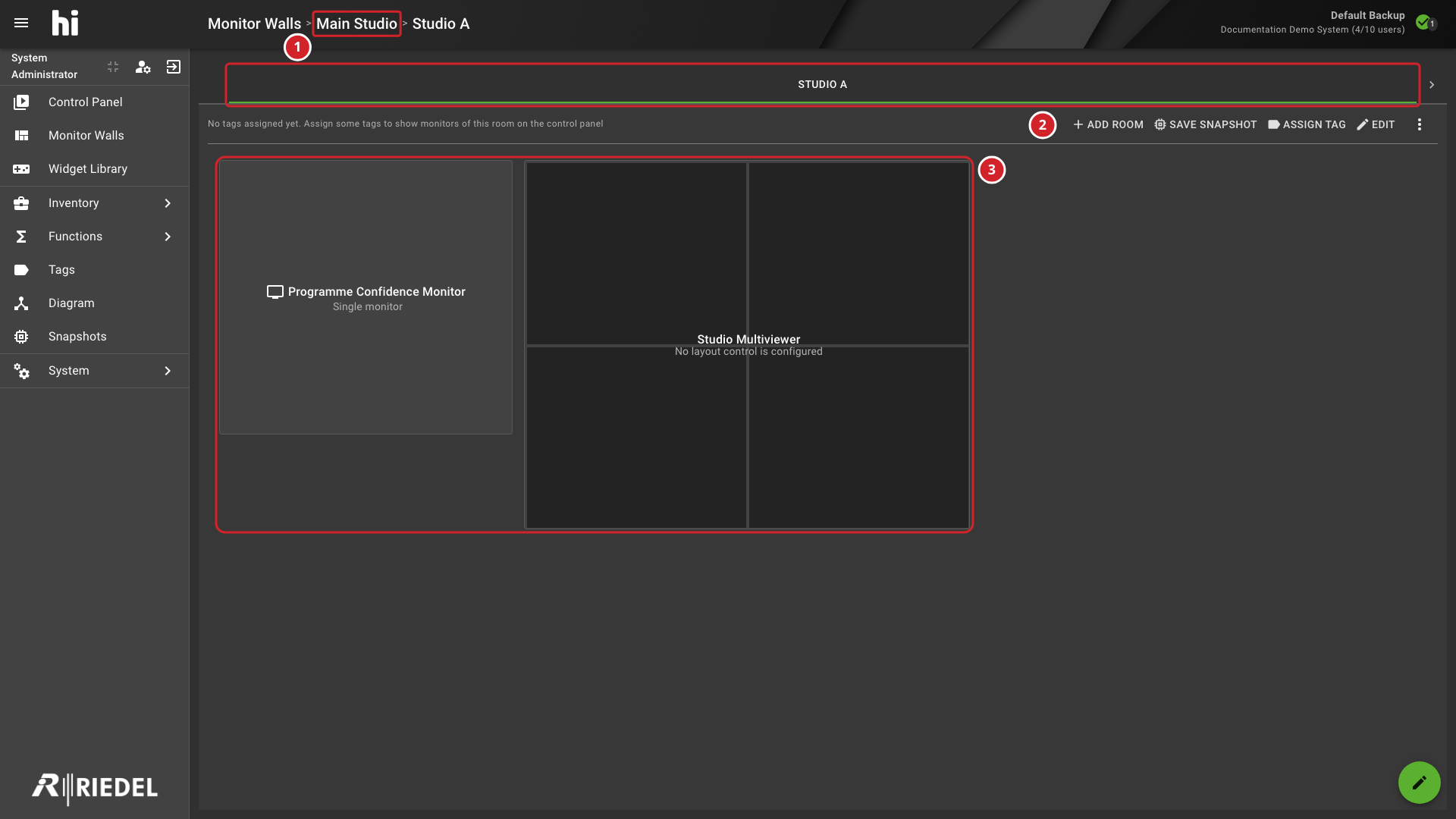Open the three-dot more options menu
This screenshot has height=819, width=1456.
pos(1420,124)
